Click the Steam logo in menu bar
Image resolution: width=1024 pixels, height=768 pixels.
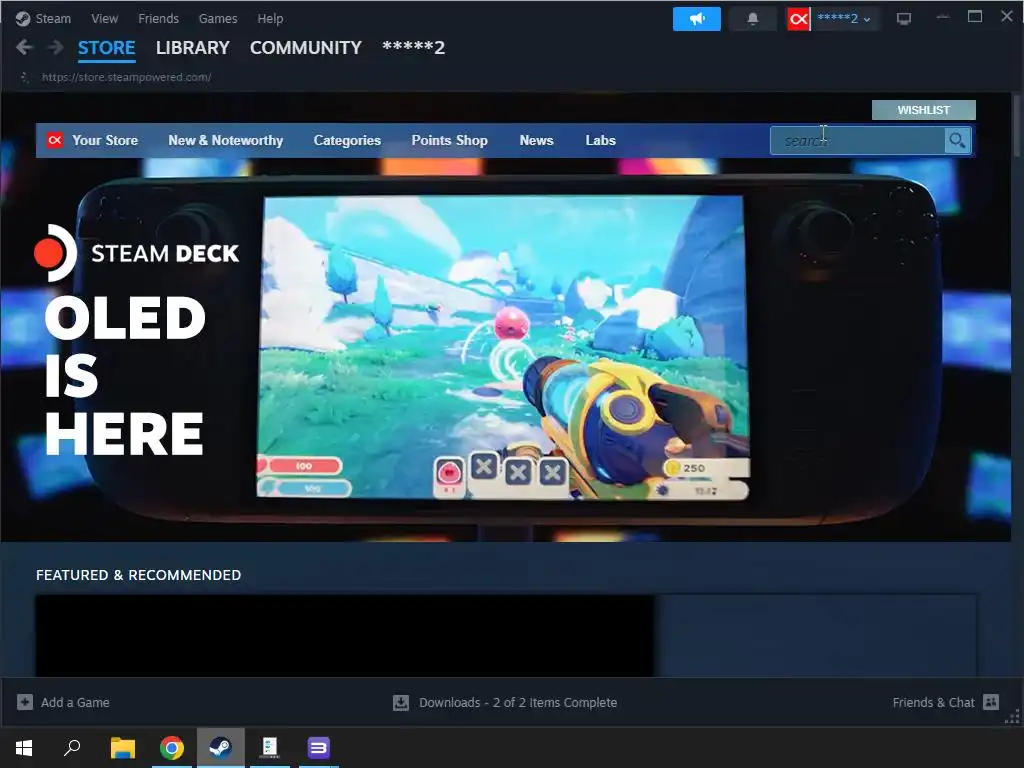(x=23, y=18)
